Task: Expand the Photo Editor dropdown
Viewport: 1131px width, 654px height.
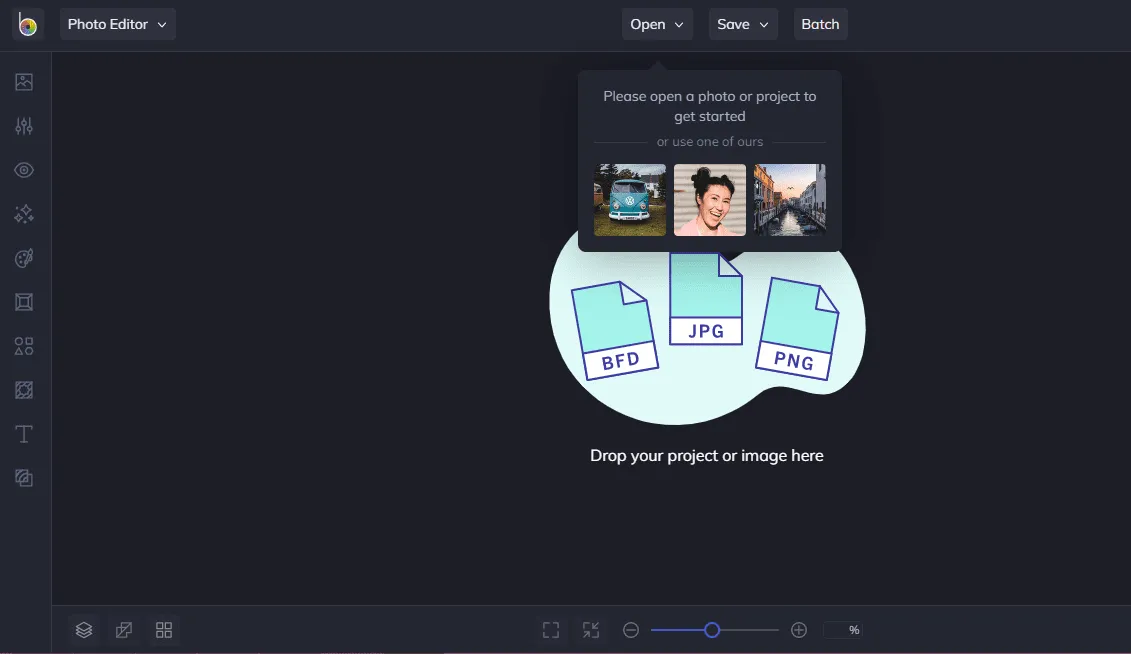Action: click(x=118, y=24)
